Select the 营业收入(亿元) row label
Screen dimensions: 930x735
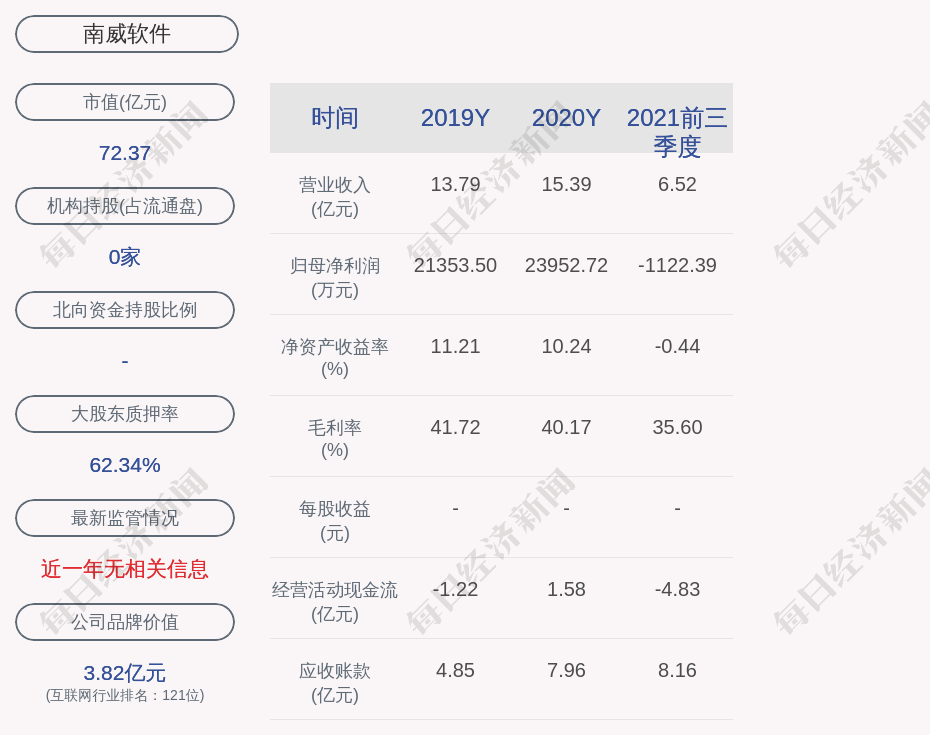point(335,197)
